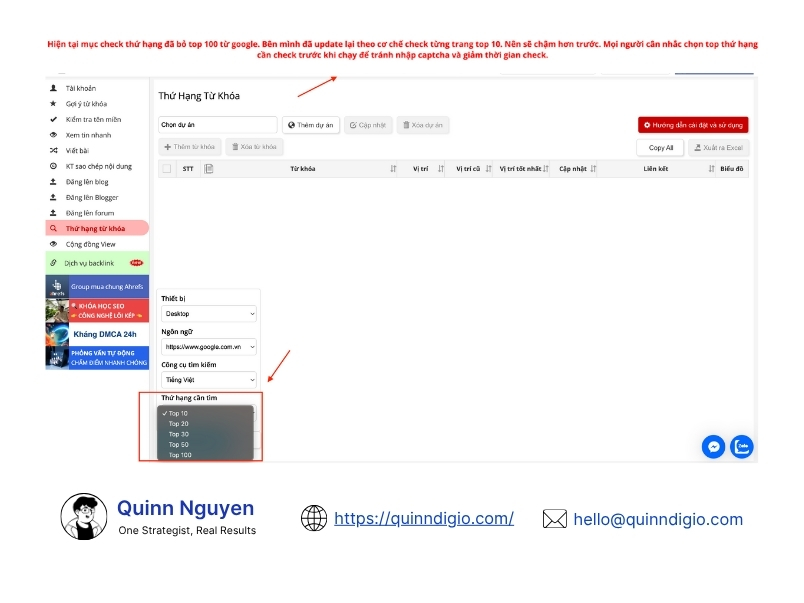This screenshot has width=804, height=603.
Task: Sort the table by Từ khóa column
Action: [x=393, y=169]
